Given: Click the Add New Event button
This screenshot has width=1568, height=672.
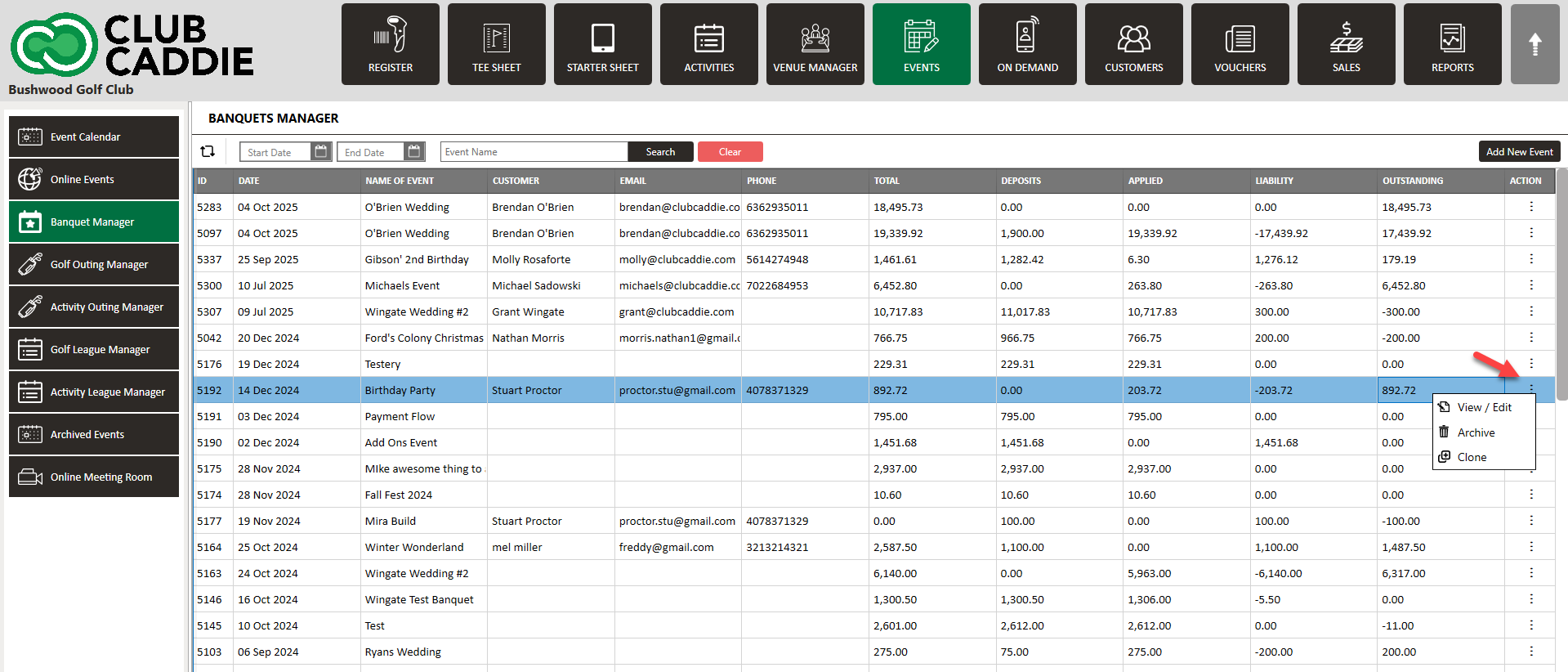Looking at the screenshot, I should (x=1519, y=152).
